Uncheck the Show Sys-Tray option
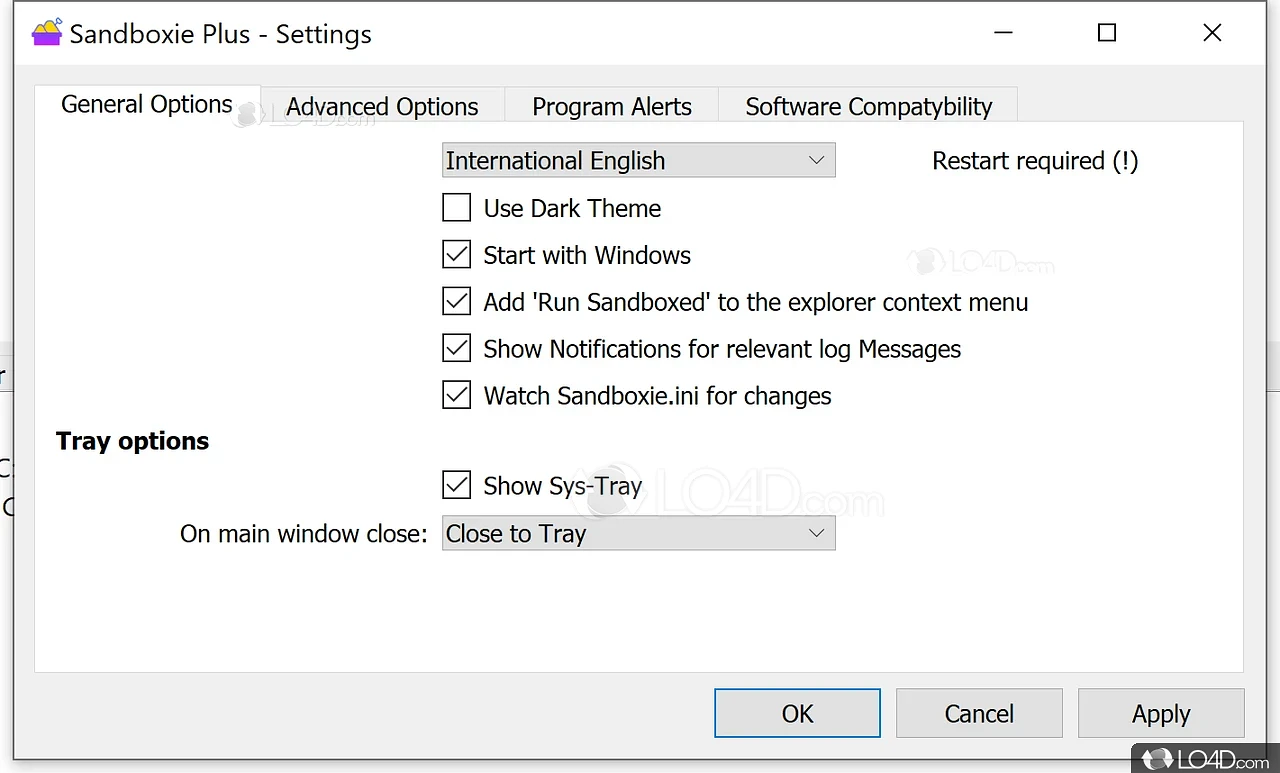This screenshot has width=1280, height=773. pyautogui.click(x=456, y=484)
